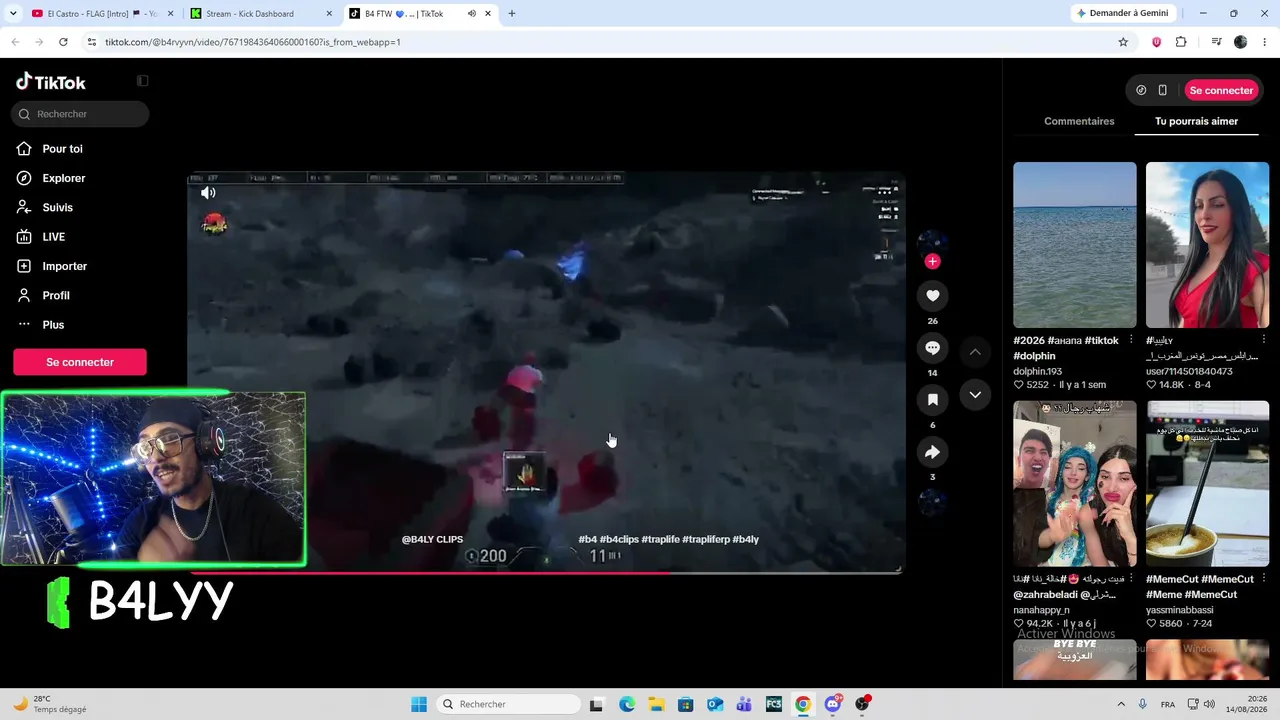Click the sidebar Se connecter button

click(x=80, y=362)
